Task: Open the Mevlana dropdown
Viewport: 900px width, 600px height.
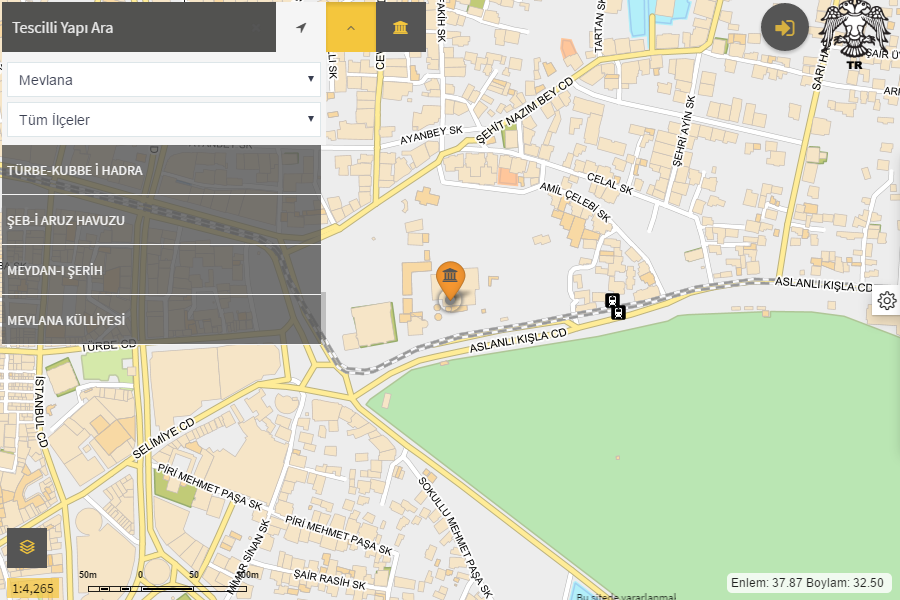Action: click(164, 80)
